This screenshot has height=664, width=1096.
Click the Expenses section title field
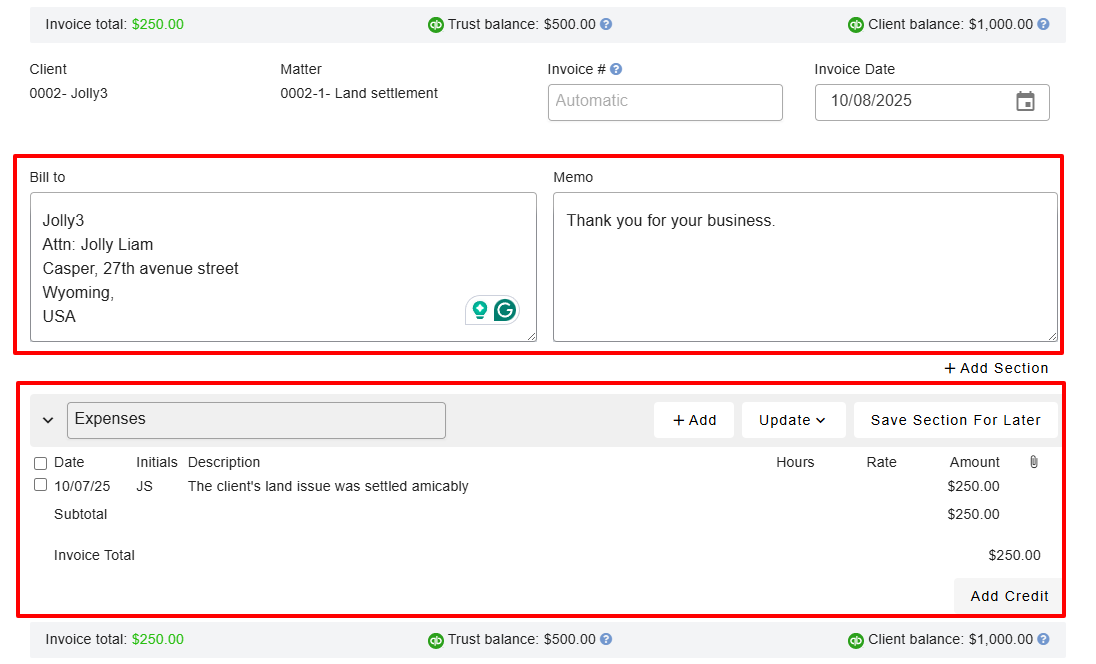(256, 420)
